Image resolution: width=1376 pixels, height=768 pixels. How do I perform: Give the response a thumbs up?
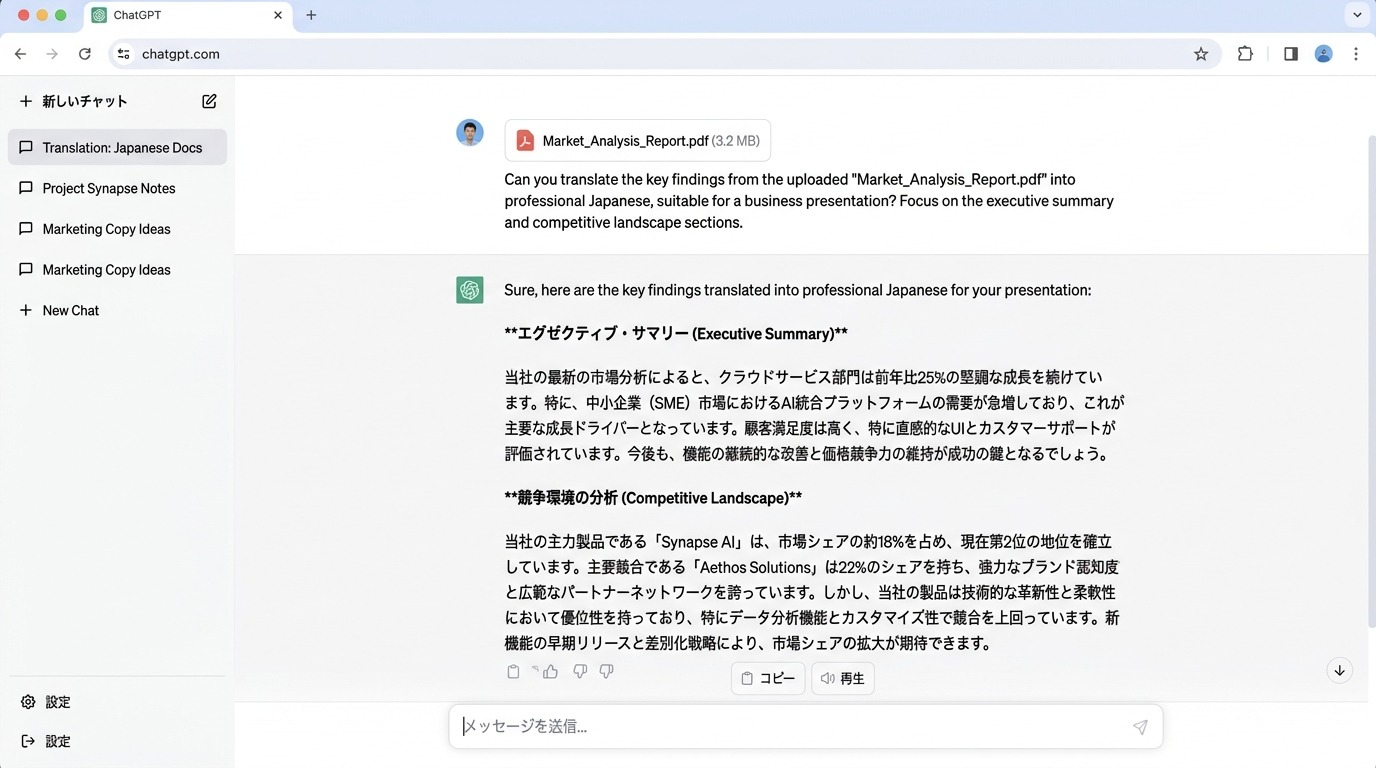tap(550, 672)
